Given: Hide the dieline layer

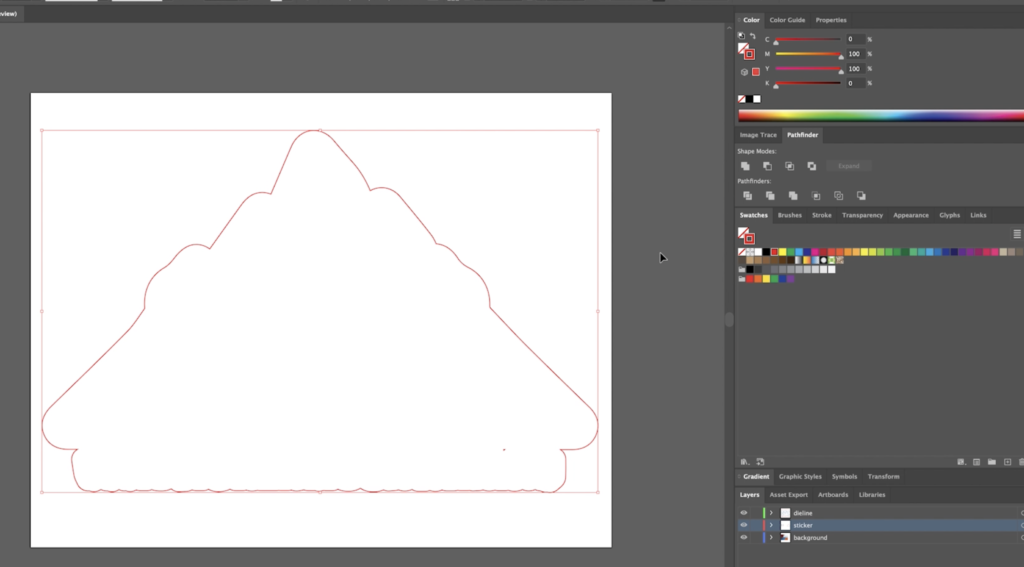Looking at the screenshot, I should (x=743, y=513).
